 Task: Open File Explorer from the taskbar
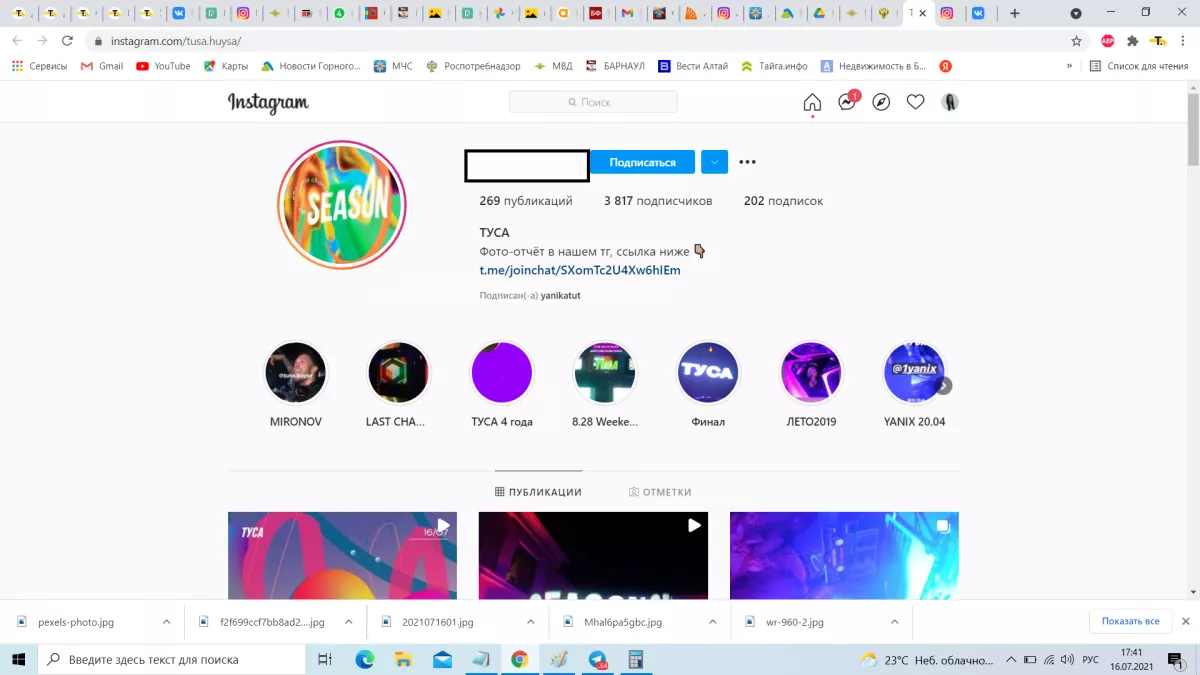pyautogui.click(x=403, y=660)
